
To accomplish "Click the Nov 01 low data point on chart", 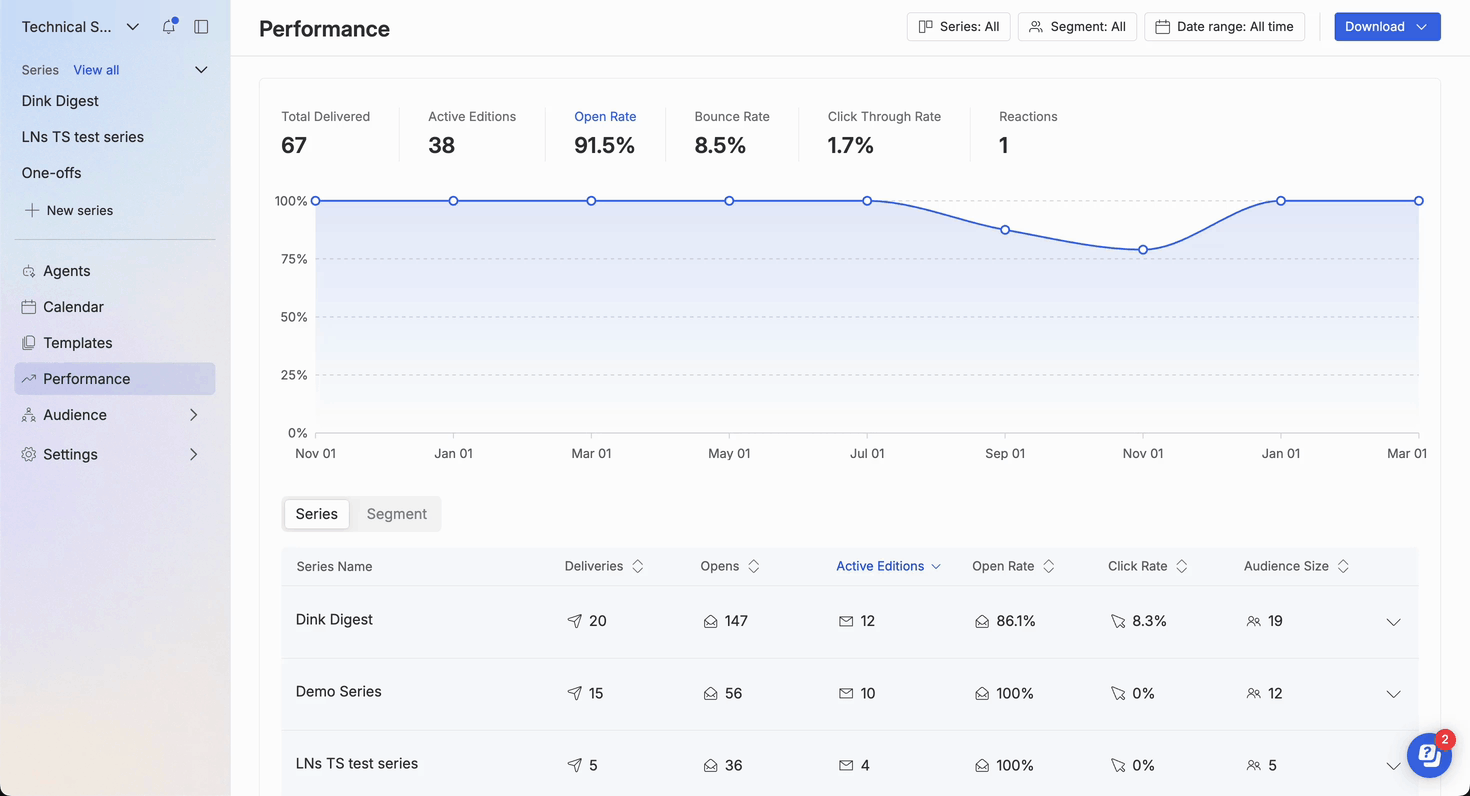I will (1143, 250).
